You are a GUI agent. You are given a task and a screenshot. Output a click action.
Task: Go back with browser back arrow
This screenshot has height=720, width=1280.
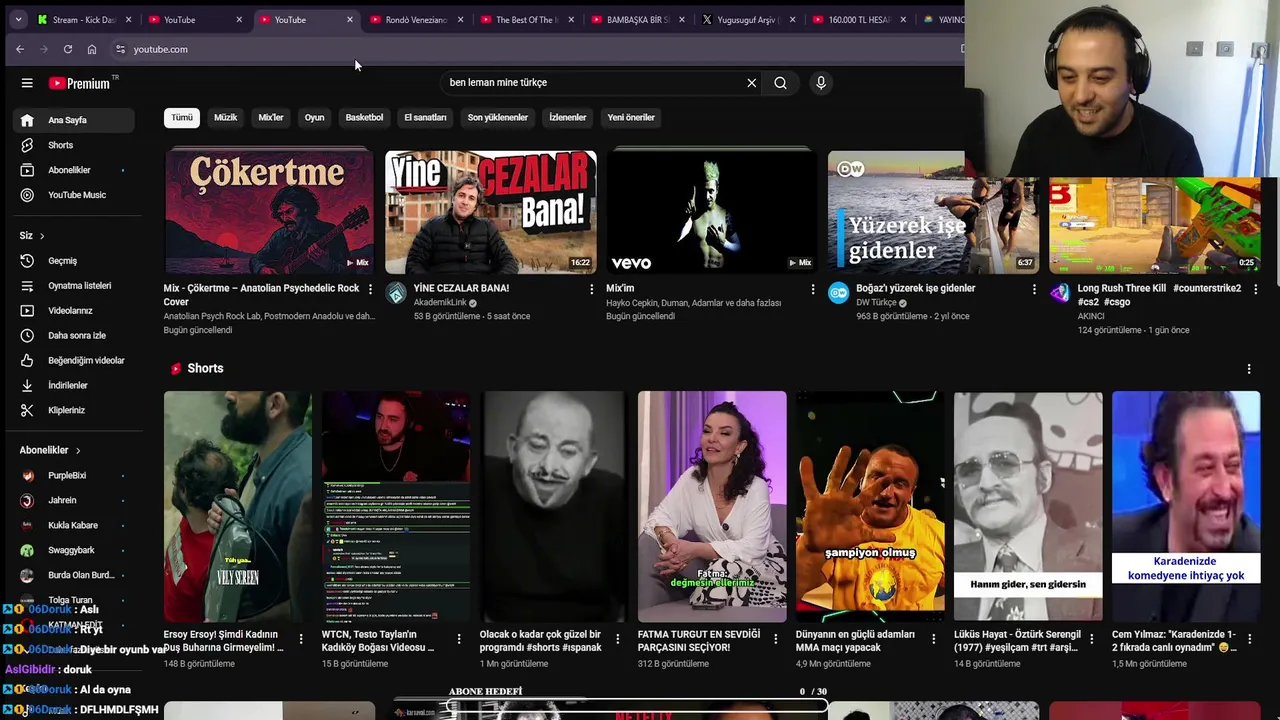coord(20,49)
